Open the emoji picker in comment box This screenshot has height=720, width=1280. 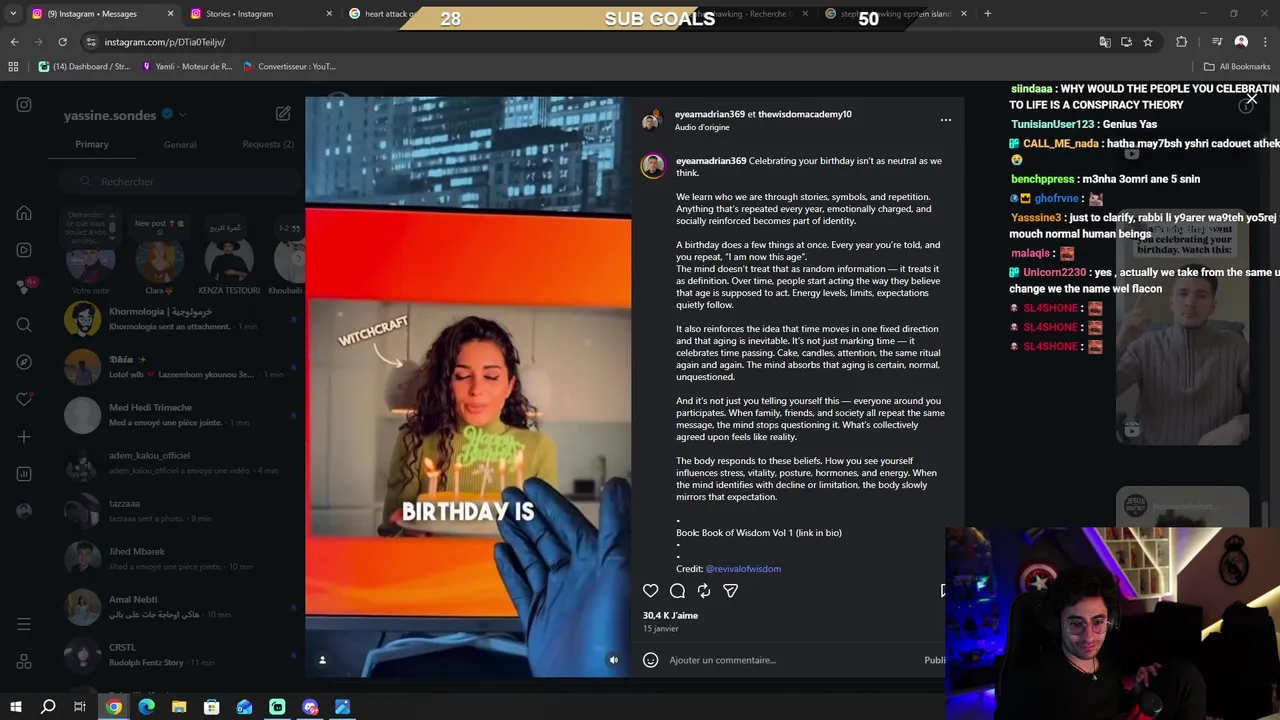pyautogui.click(x=650, y=660)
